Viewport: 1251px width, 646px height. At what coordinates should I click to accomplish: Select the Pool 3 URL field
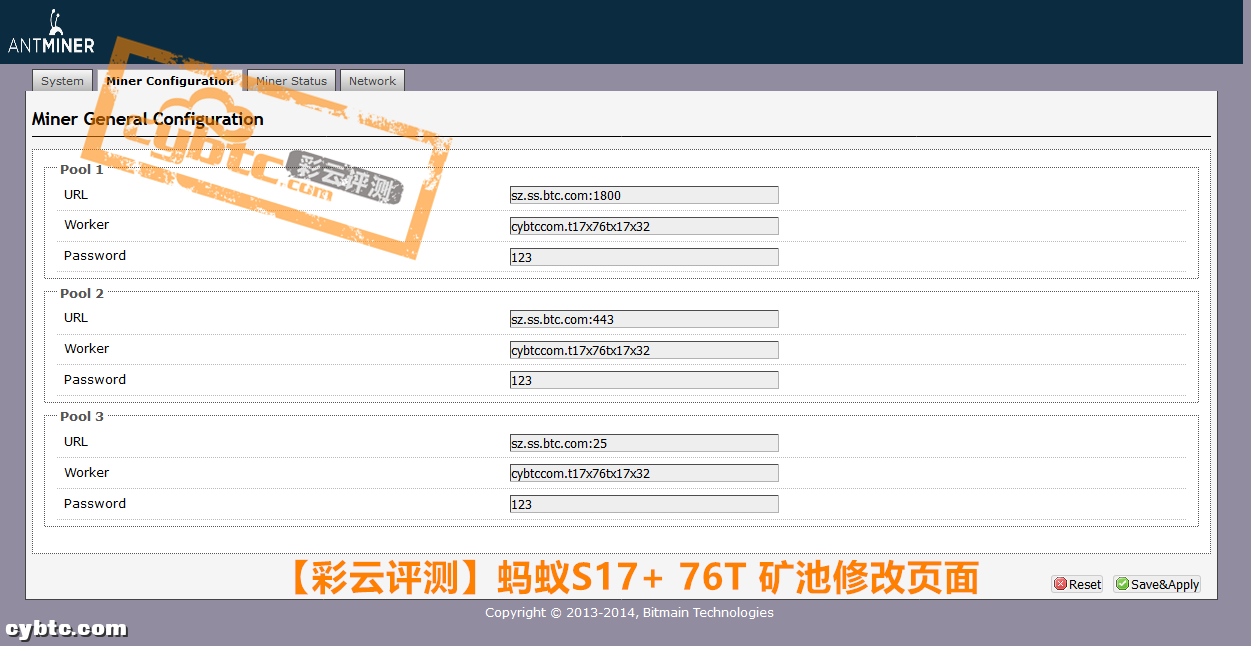click(x=643, y=442)
